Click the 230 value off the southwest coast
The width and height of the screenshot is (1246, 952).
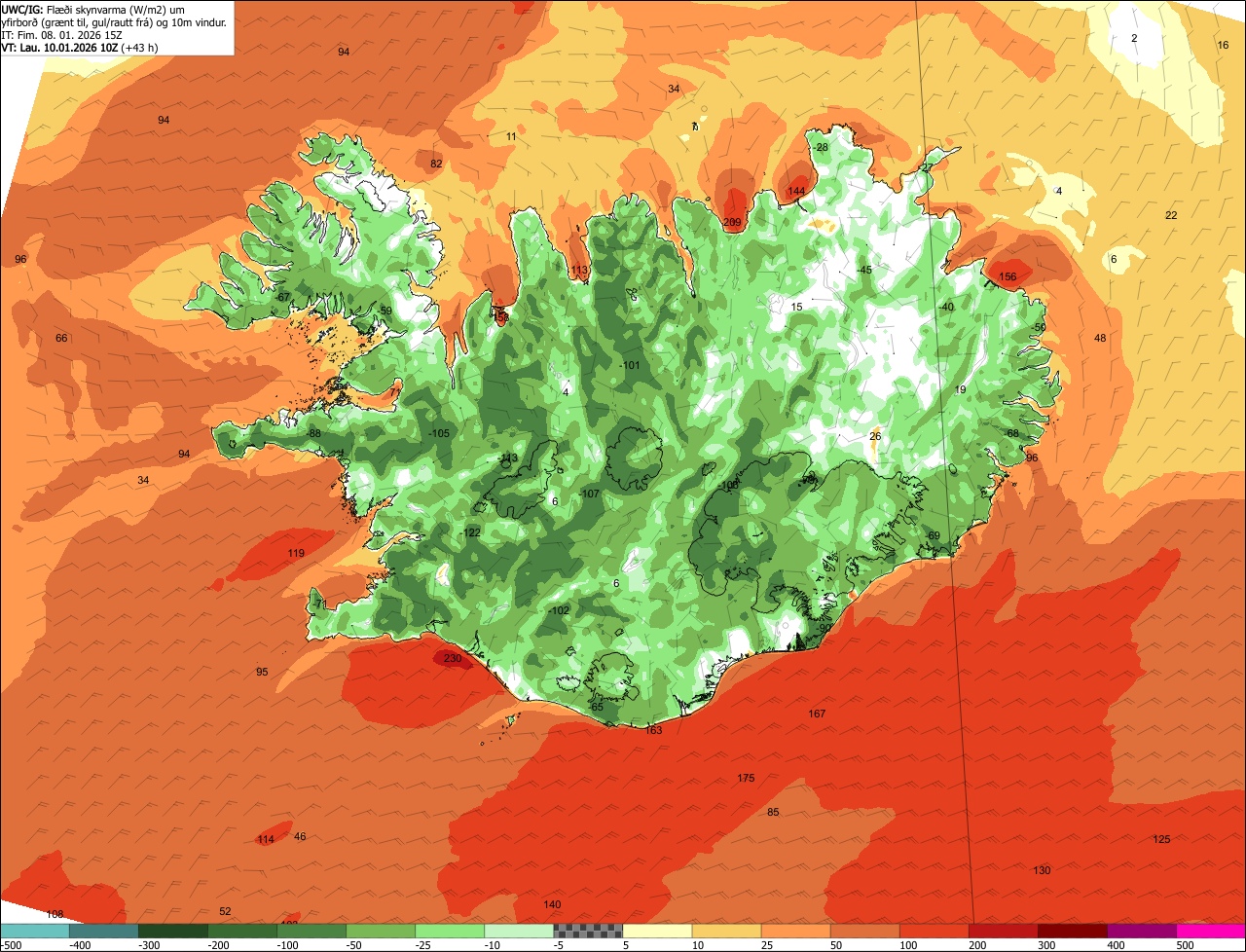pyautogui.click(x=453, y=658)
